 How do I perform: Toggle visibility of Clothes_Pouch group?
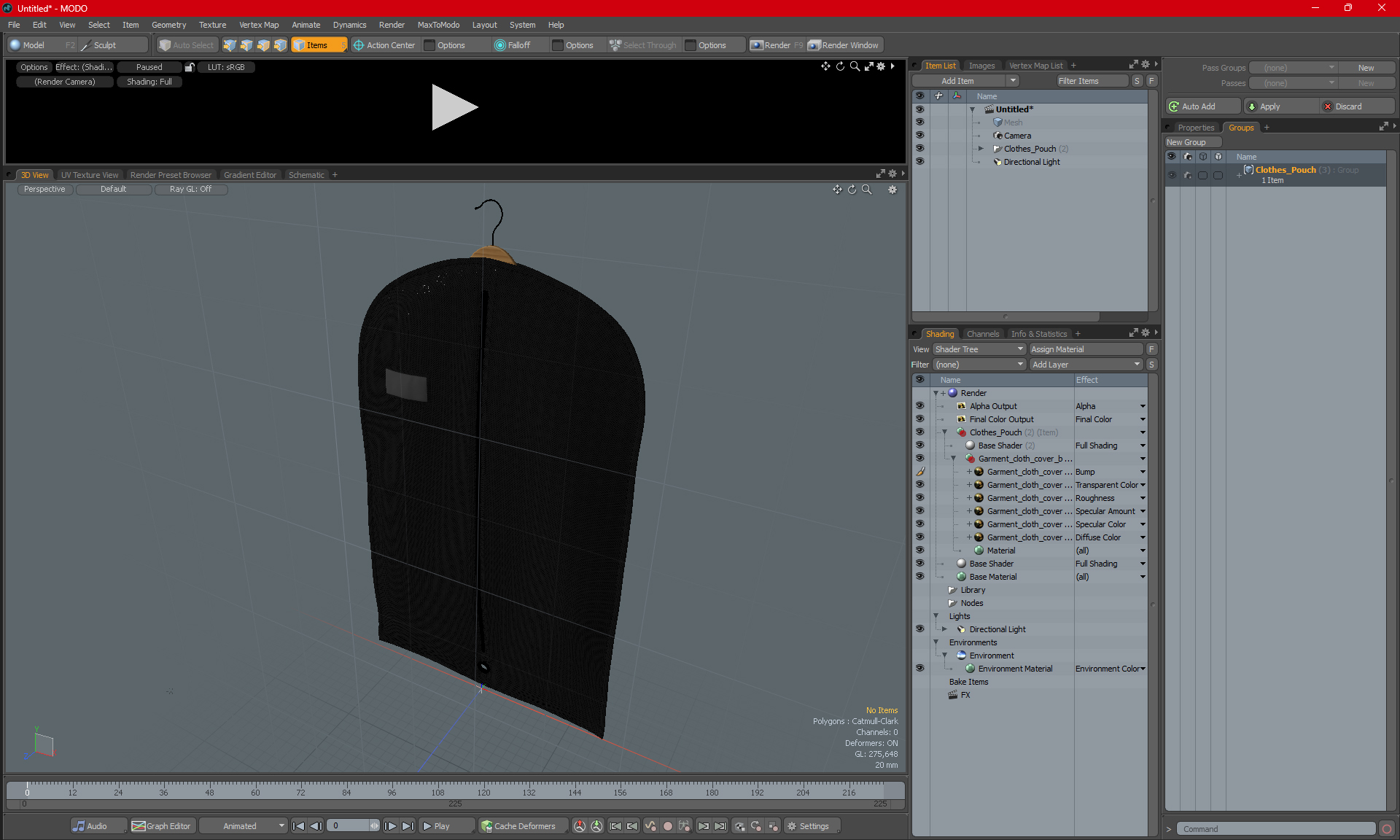(x=1172, y=175)
